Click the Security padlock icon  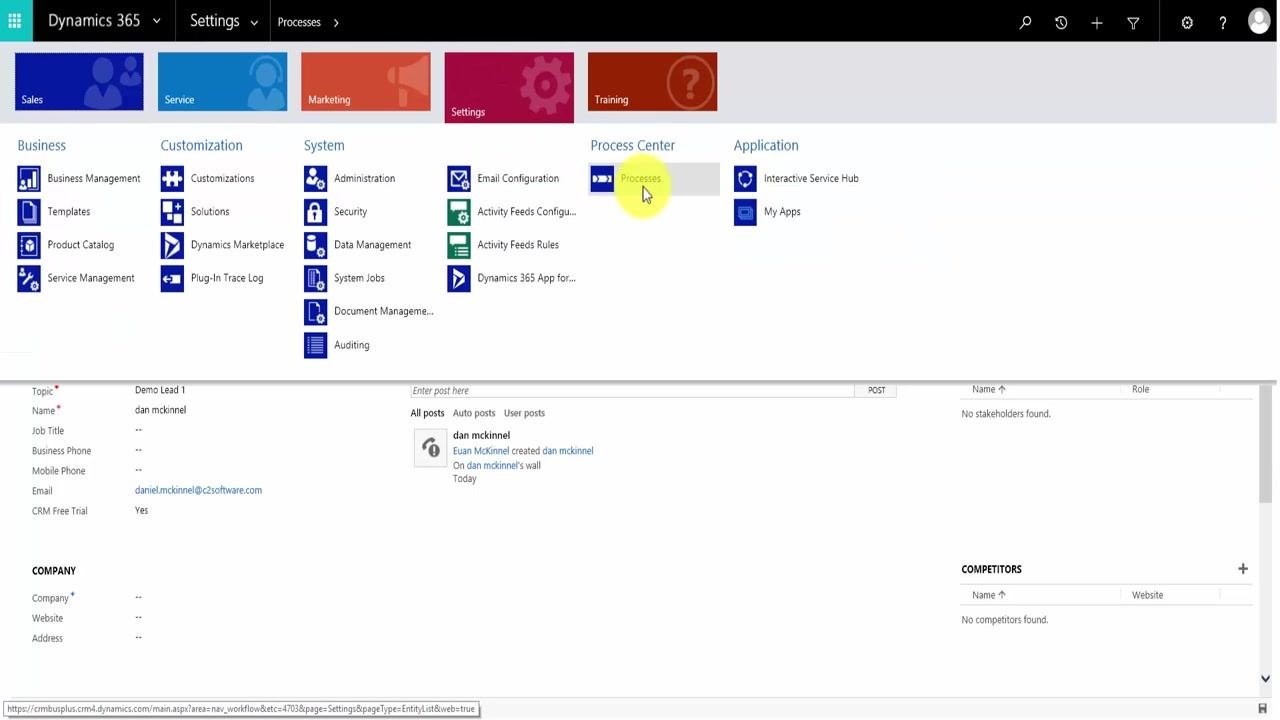coord(315,211)
